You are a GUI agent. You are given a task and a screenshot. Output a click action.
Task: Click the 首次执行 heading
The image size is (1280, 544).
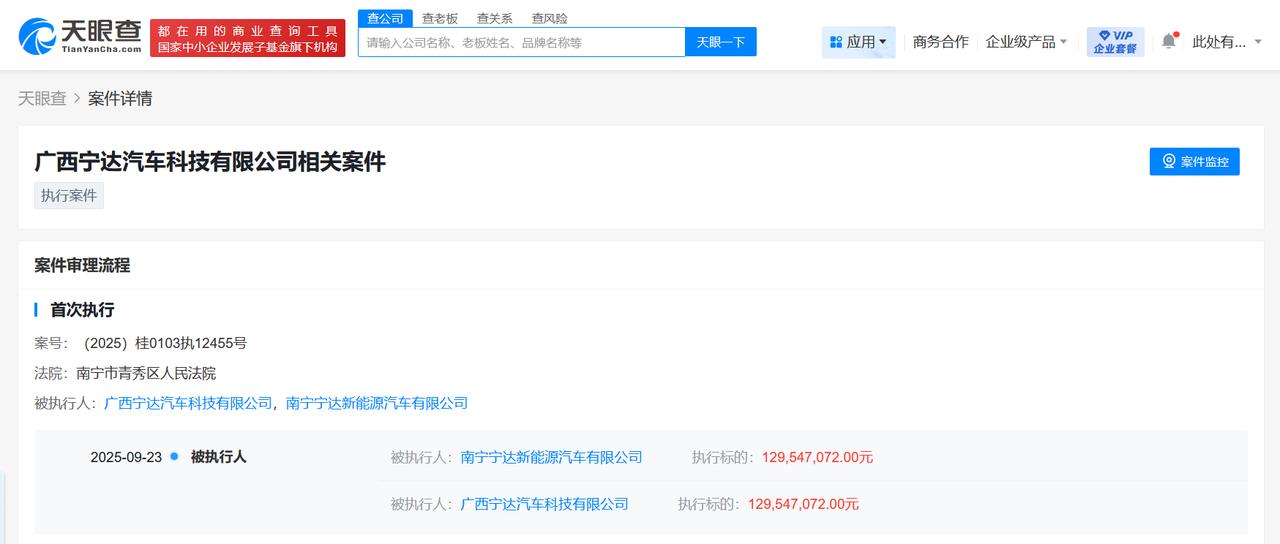click(x=82, y=310)
